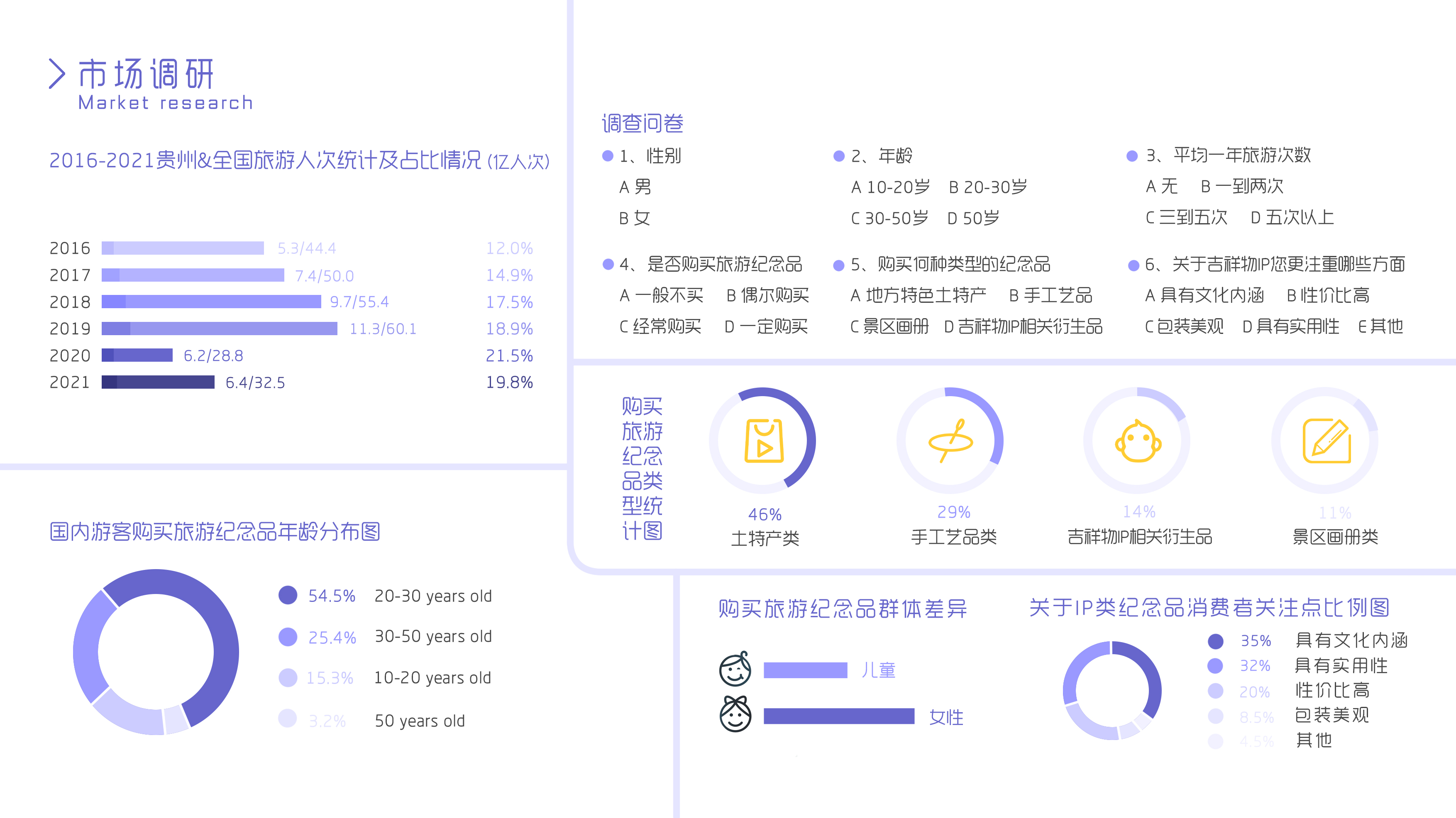
Task: Click the female face icon beside 女性
Action: tap(735, 715)
